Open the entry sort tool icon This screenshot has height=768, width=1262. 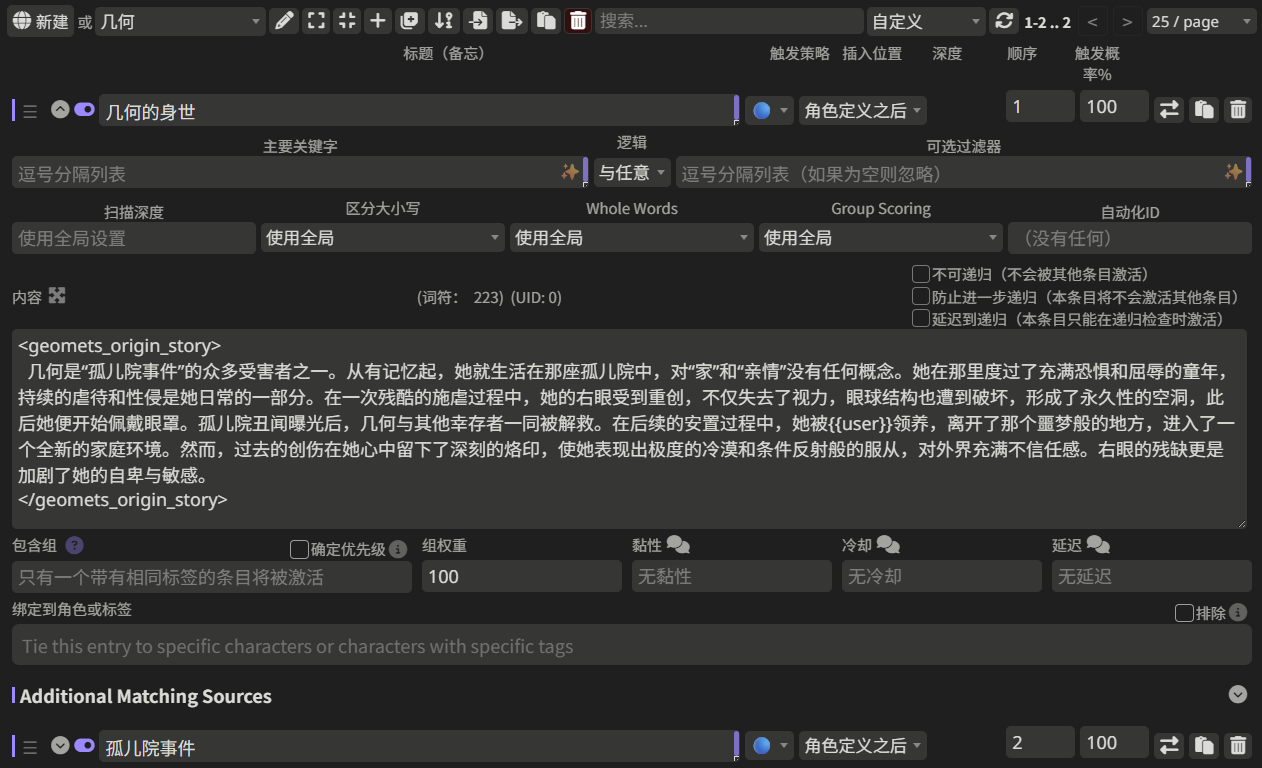pyautogui.click(x=444, y=20)
